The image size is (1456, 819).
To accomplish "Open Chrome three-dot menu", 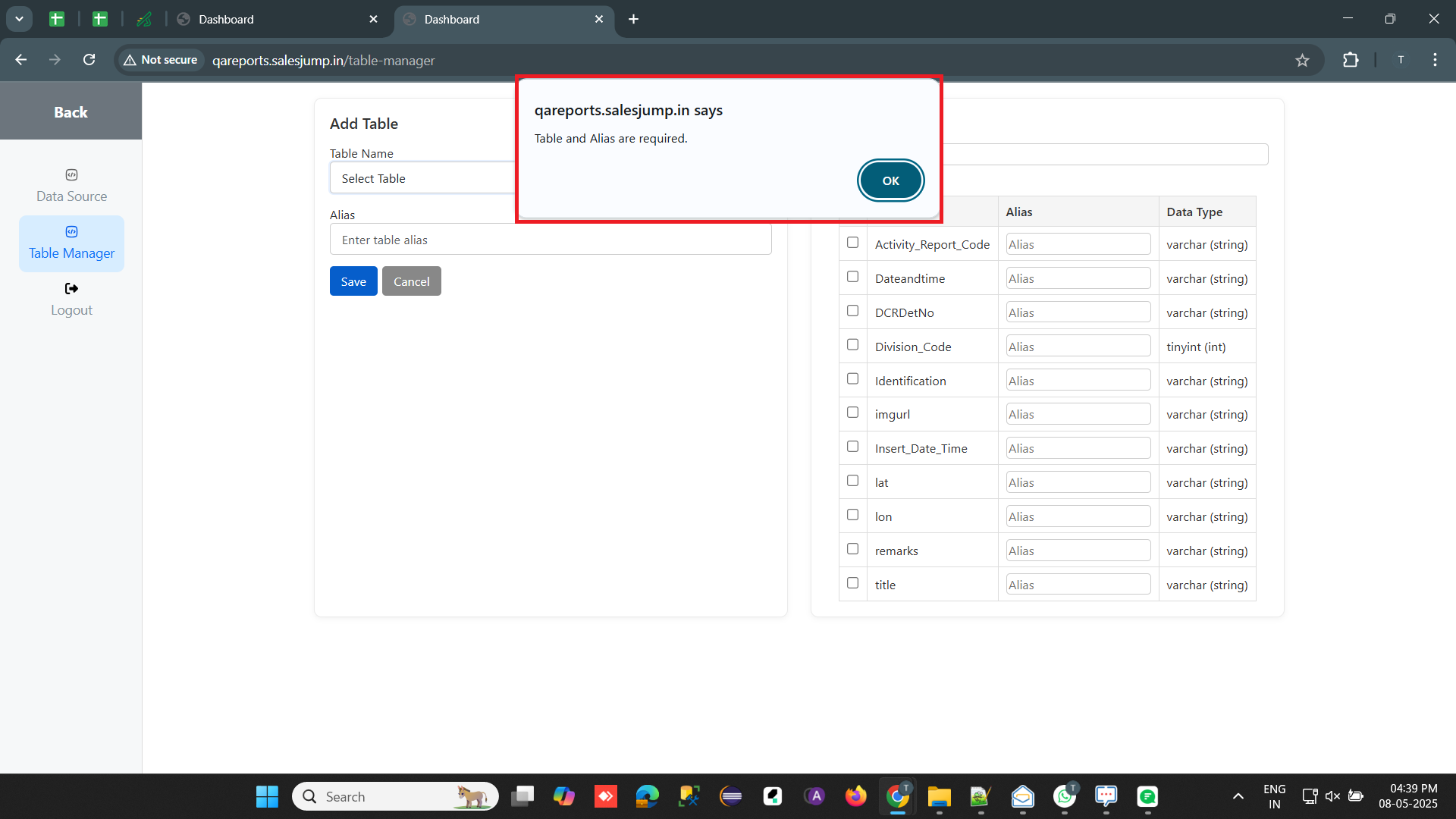I will pos(1435,60).
